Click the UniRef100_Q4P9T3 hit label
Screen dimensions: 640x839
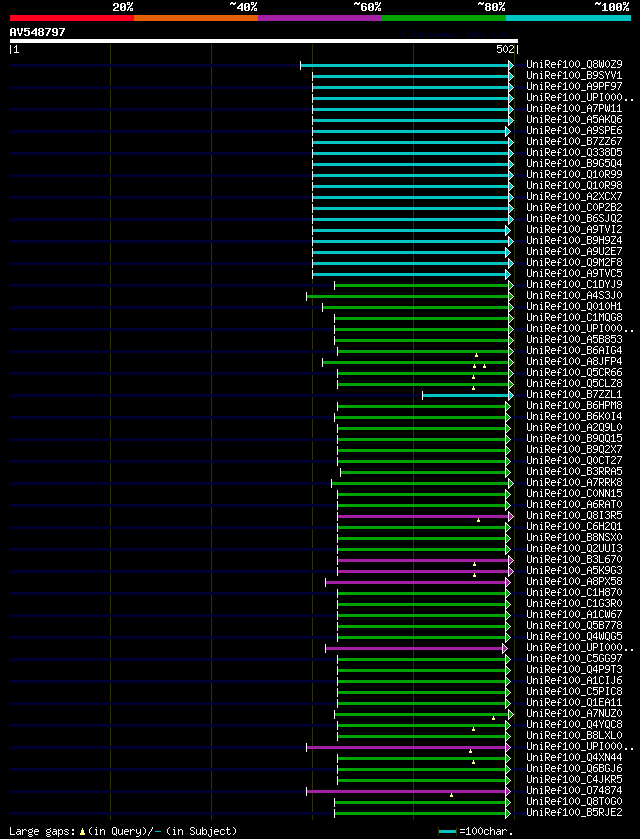(574, 669)
